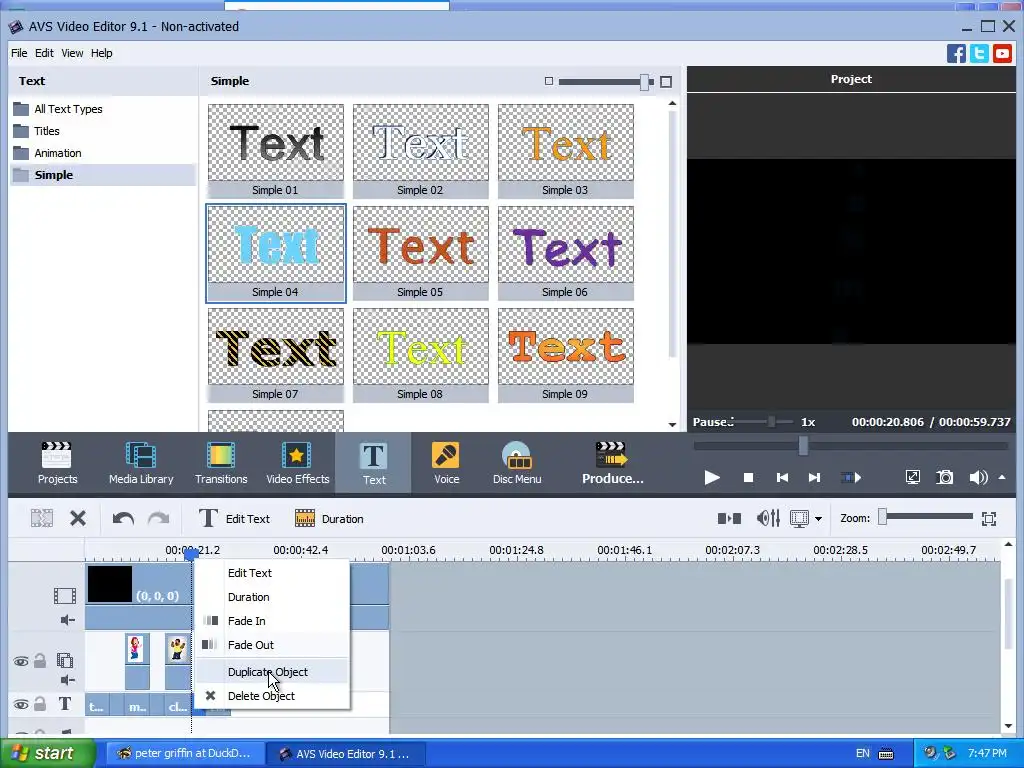Open the Help menu
This screenshot has height=768, width=1024.
(101, 53)
